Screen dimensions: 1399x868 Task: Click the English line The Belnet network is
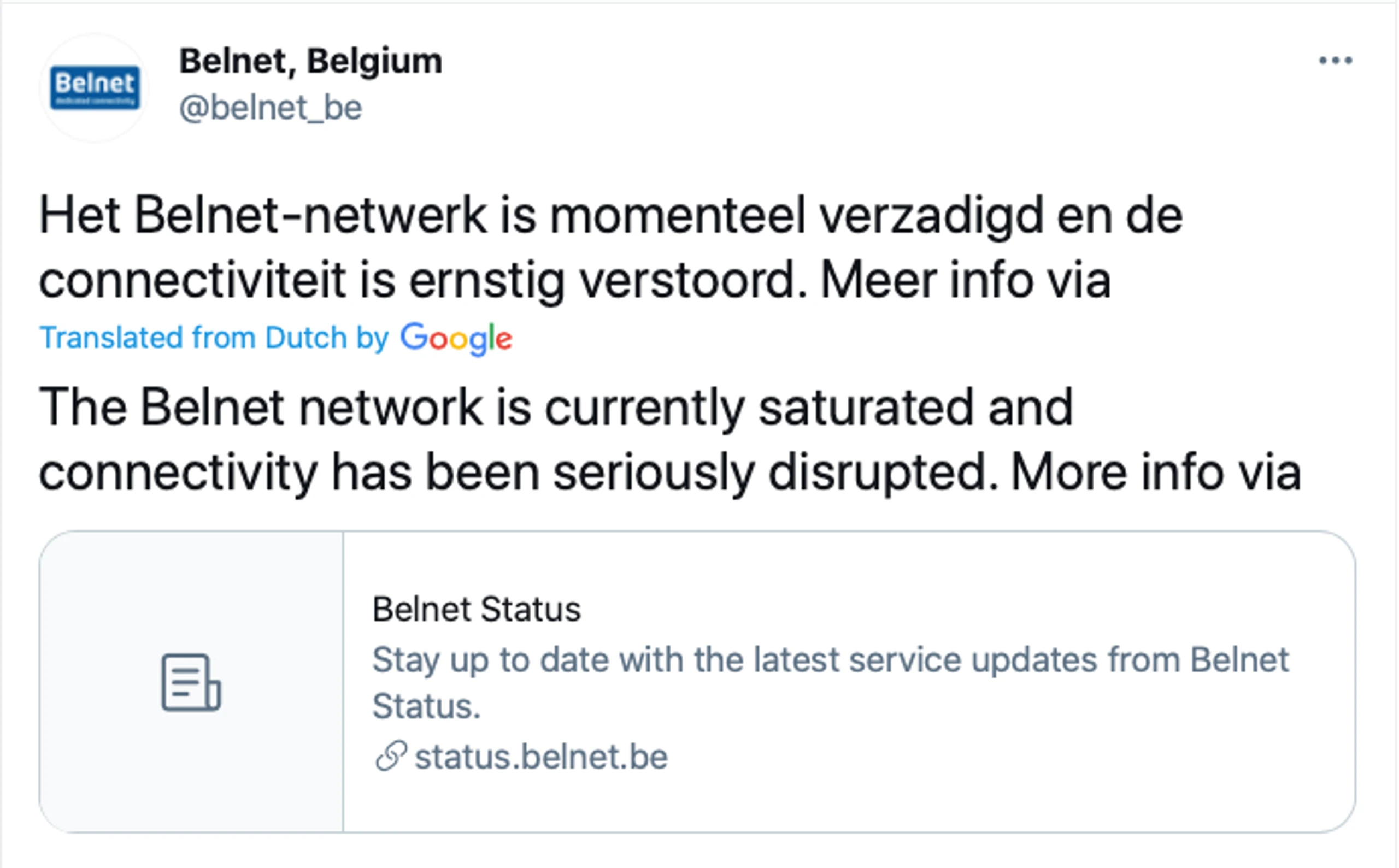(x=556, y=408)
